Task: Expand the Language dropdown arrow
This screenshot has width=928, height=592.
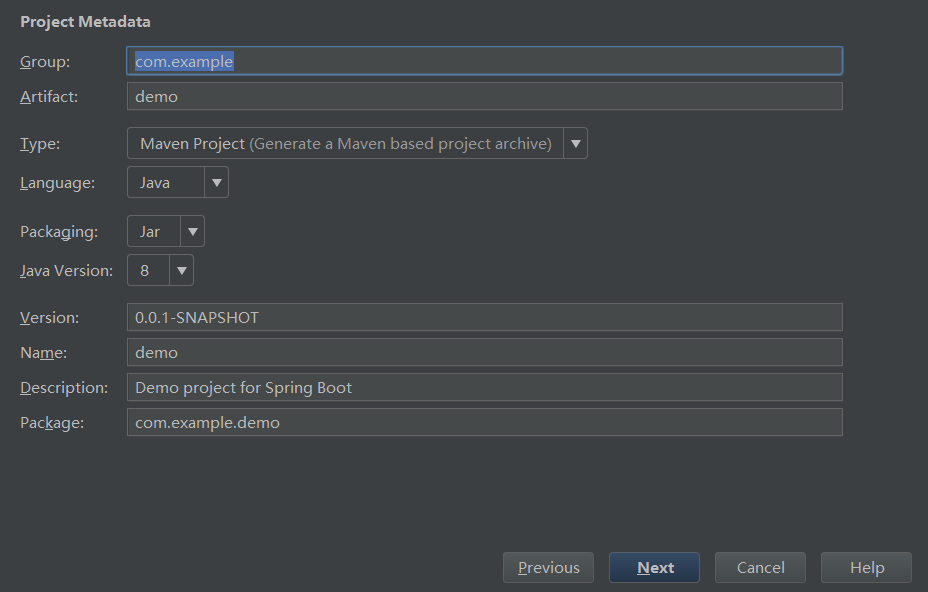Action: click(x=216, y=182)
